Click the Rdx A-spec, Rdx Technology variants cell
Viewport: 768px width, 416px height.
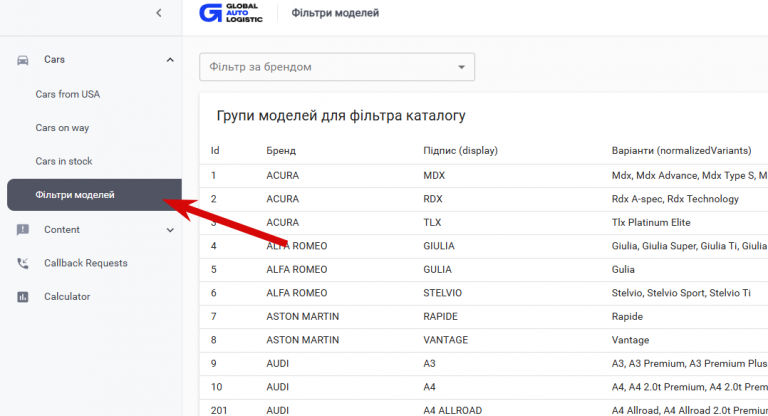click(675, 199)
